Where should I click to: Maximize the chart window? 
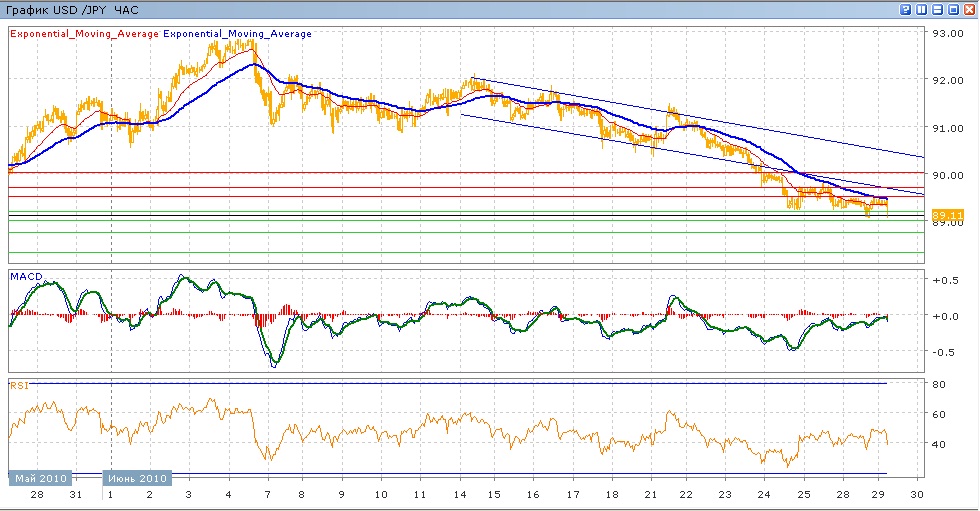click(954, 9)
